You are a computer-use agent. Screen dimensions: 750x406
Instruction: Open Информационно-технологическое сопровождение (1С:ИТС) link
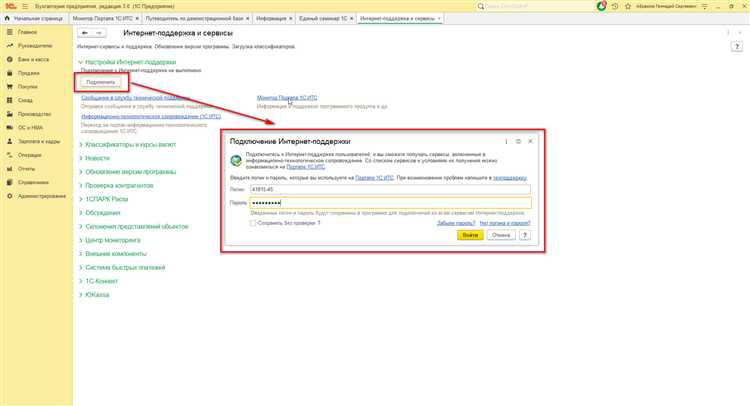point(151,116)
